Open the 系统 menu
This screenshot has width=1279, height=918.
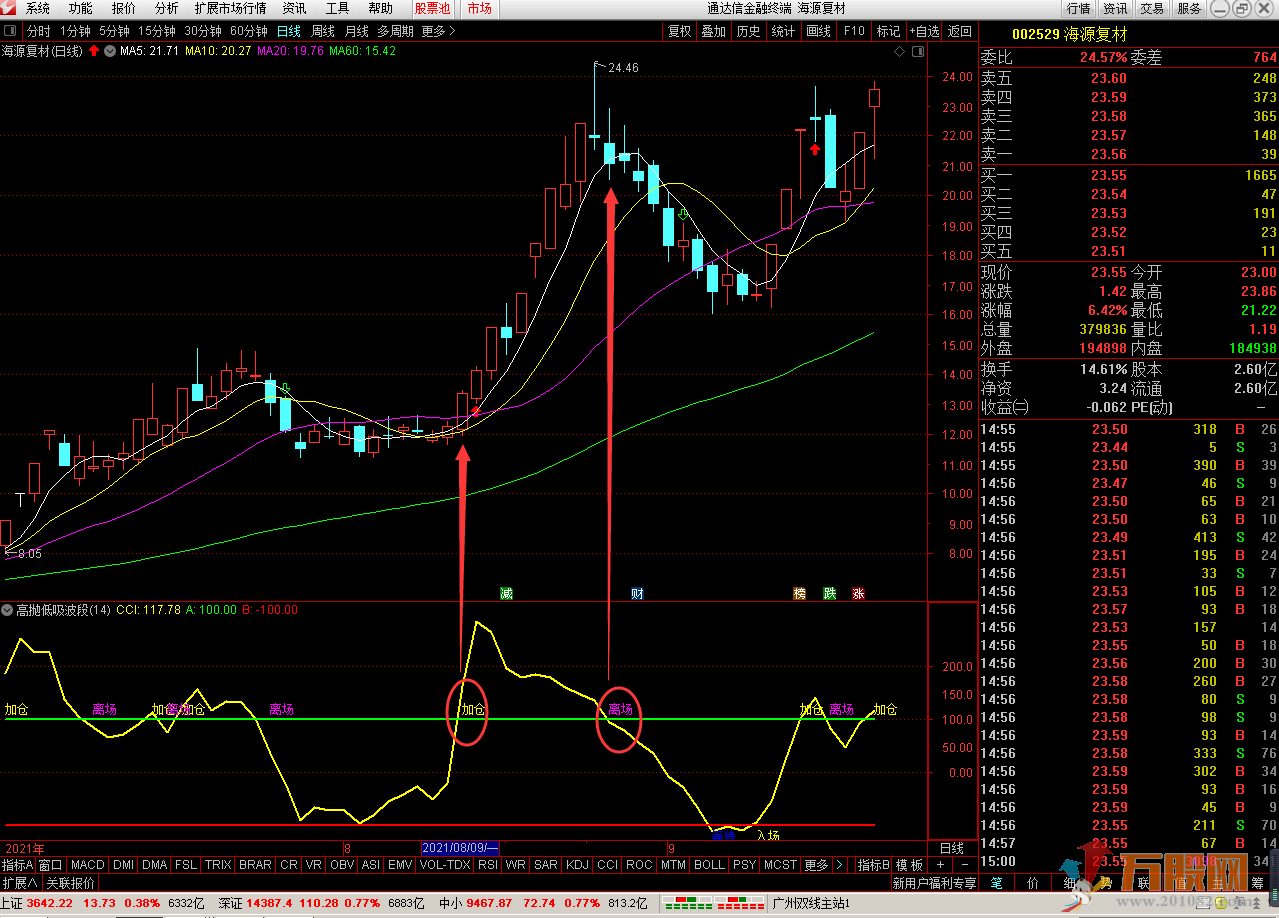click(x=38, y=8)
